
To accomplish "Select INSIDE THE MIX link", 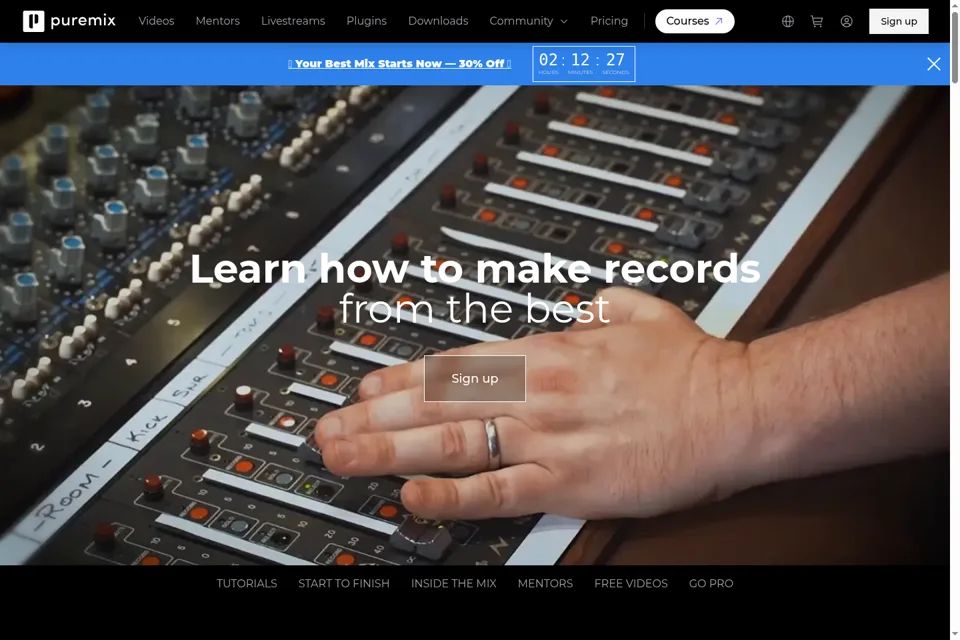I will 454,583.
